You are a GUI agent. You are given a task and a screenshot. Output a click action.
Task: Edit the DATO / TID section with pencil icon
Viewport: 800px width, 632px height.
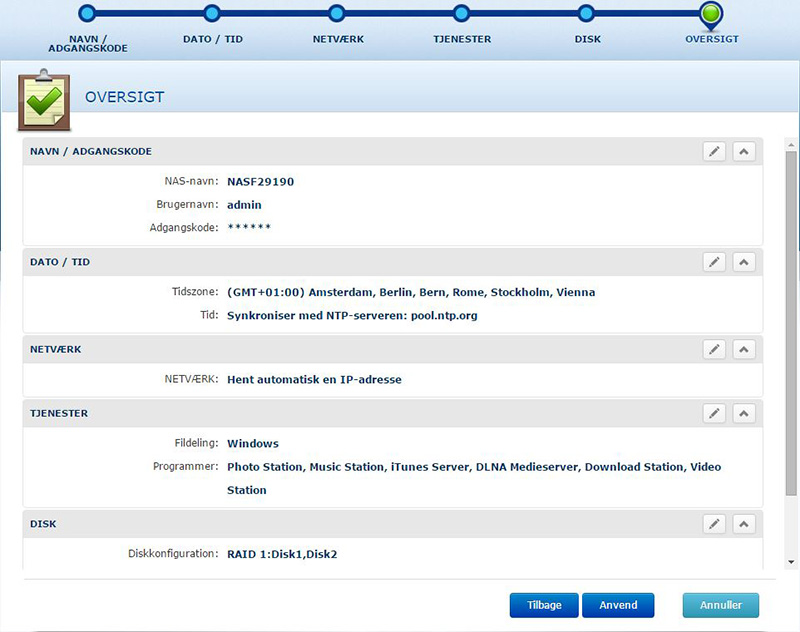tap(714, 262)
